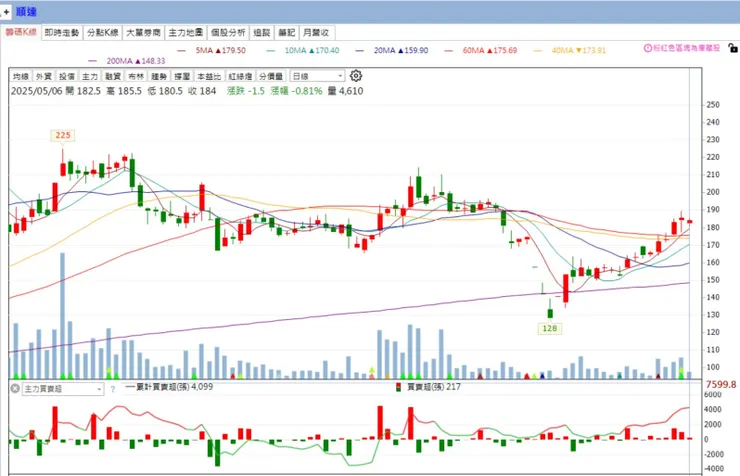Click the unlock padlock icon

click(732, 48)
